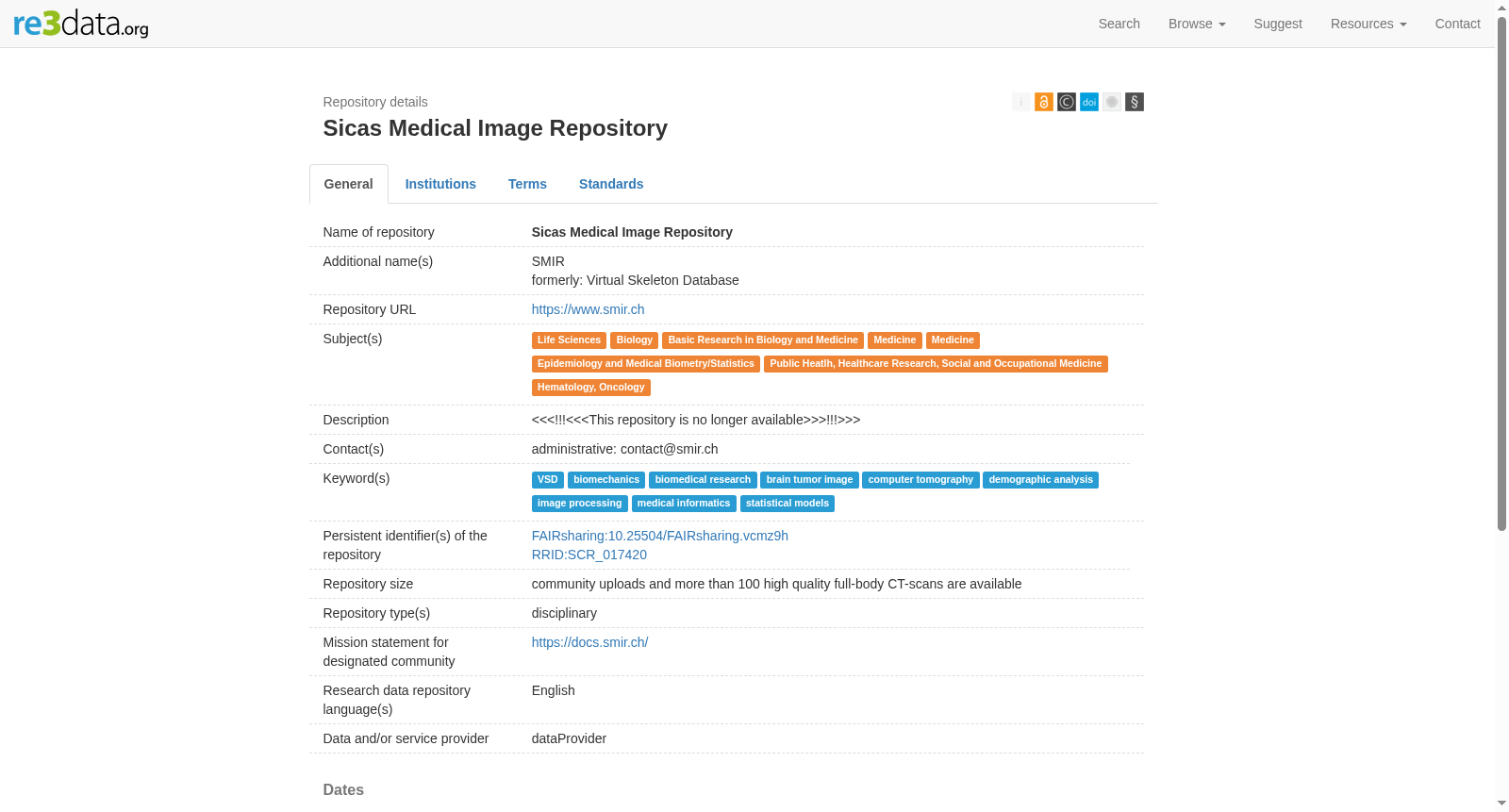This screenshot has height=812, width=1509.
Task: Click the statistical models keyword tag
Action: tap(788, 504)
